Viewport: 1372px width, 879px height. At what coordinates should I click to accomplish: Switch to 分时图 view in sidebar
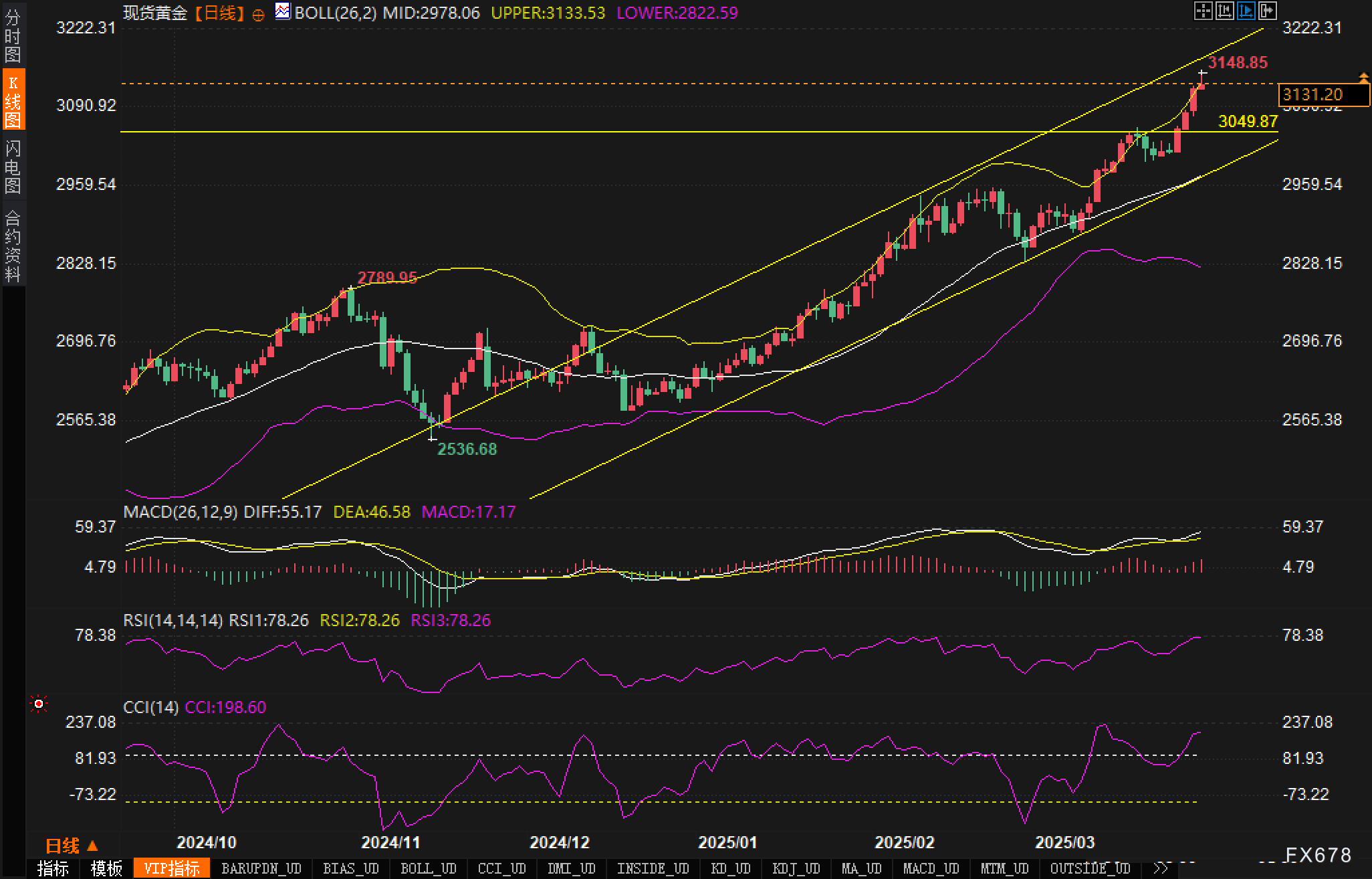click(x=13, y=35)
